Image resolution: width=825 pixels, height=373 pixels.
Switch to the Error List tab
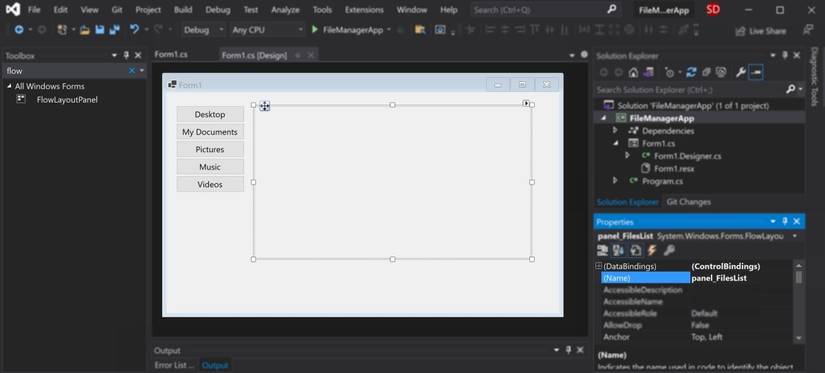click(174, 365)
